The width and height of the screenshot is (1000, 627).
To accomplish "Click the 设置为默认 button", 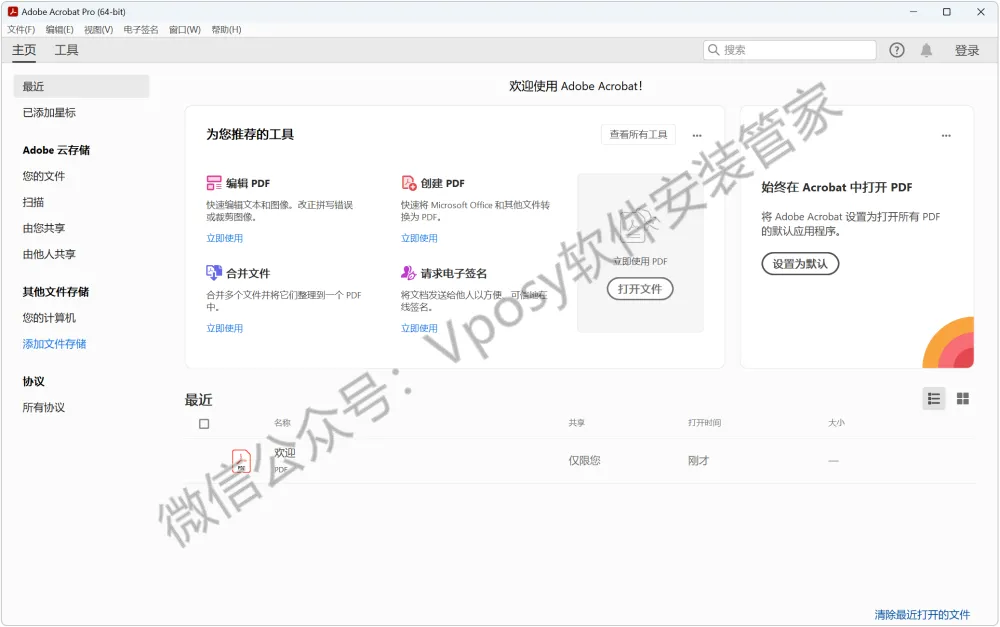I will 800,263.
